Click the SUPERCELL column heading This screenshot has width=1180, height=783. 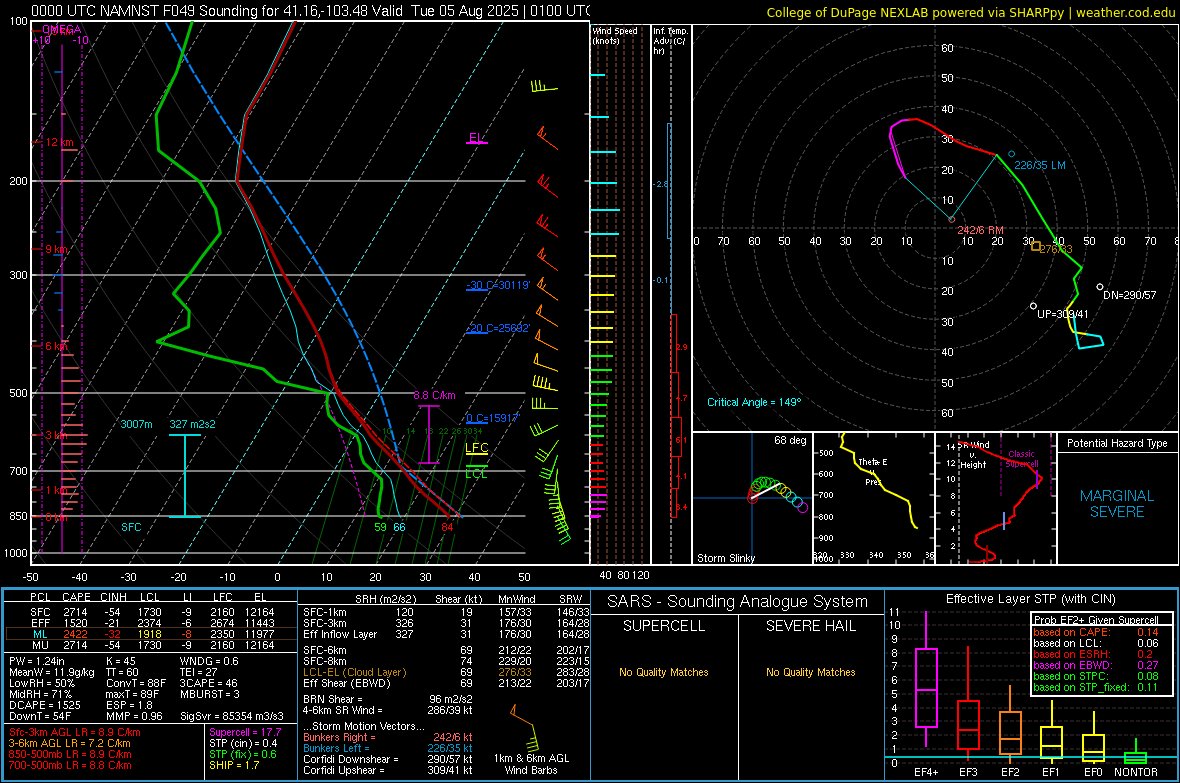(x=664, y=626)
